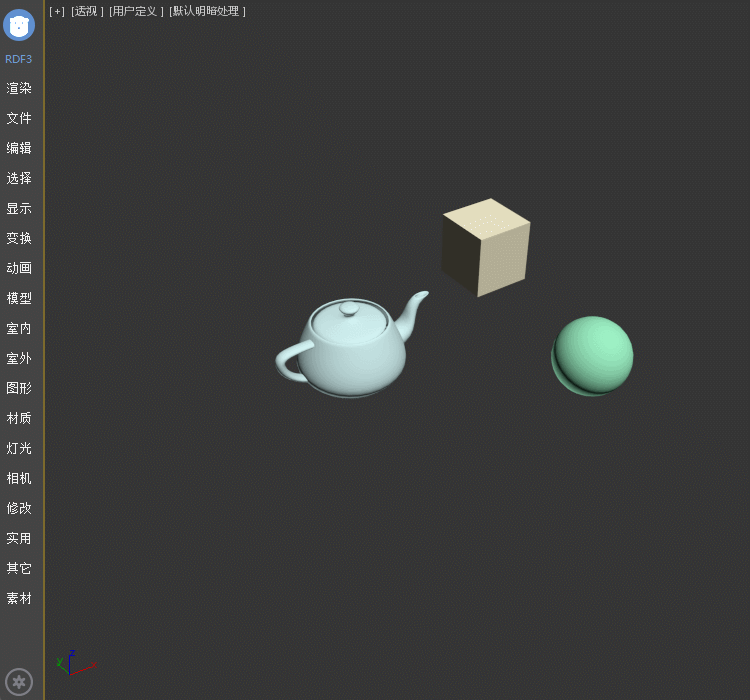Click the bear logo icon

click(19, 25)
